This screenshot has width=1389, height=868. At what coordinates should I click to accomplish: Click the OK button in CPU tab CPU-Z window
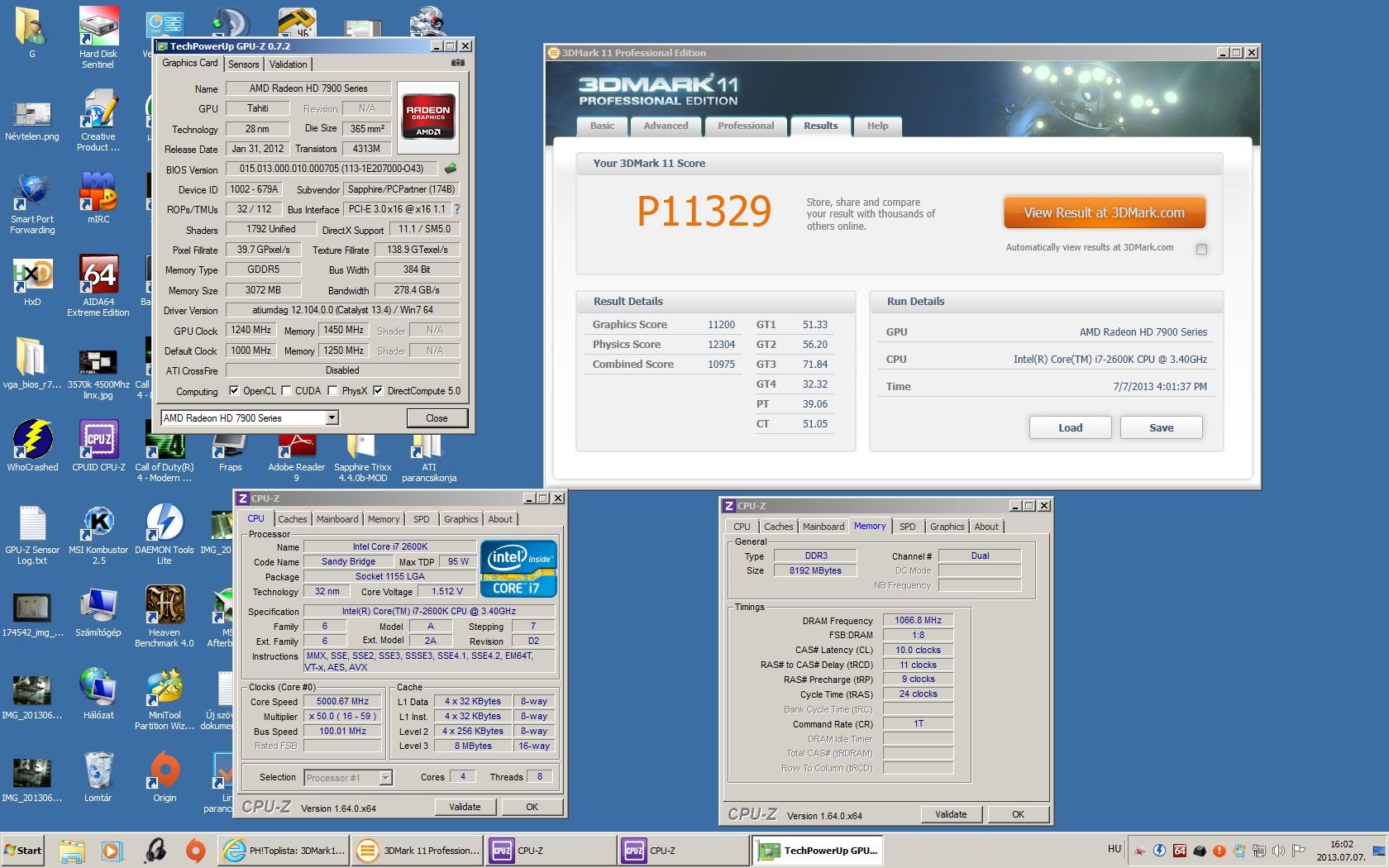(x=532, y=807)
